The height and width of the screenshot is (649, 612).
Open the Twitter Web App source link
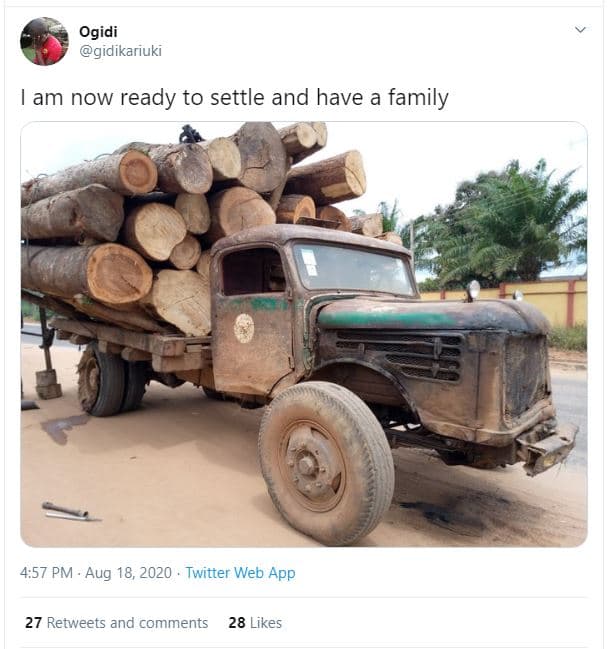tap(241, 573)
